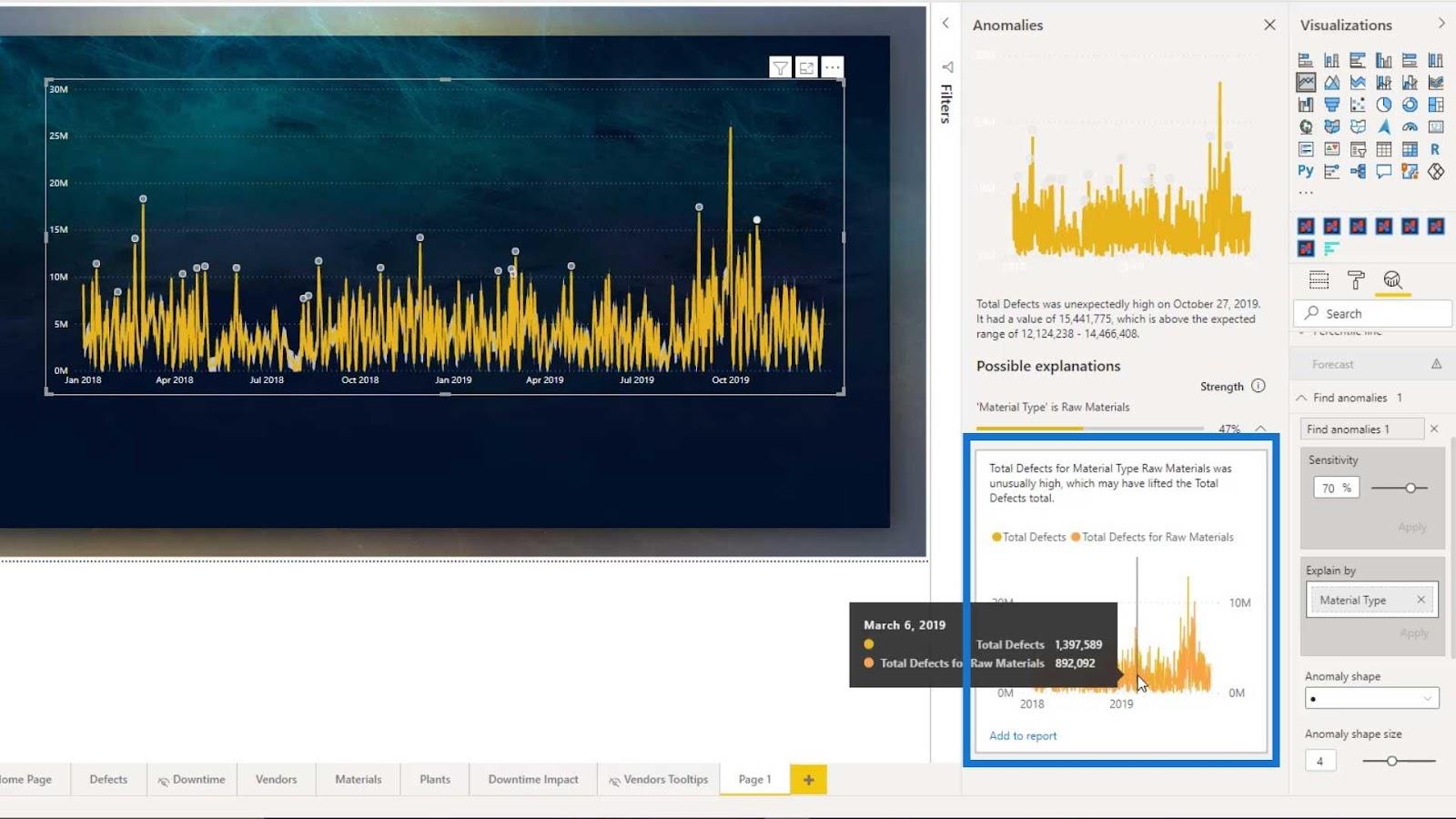Select the Stacked column chart visual
The image size is (1456, 819).
(1331, 61)
